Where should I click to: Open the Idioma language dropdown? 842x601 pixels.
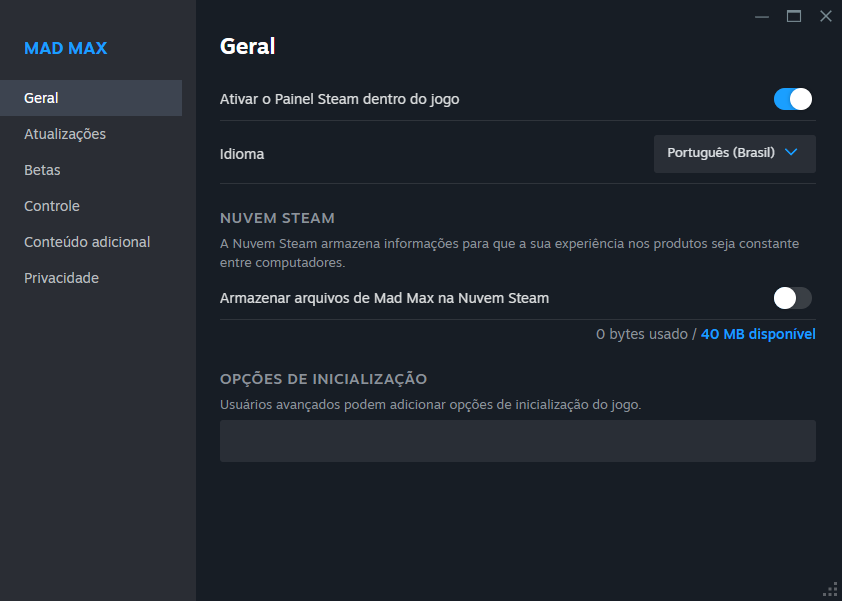click(734, 154)
